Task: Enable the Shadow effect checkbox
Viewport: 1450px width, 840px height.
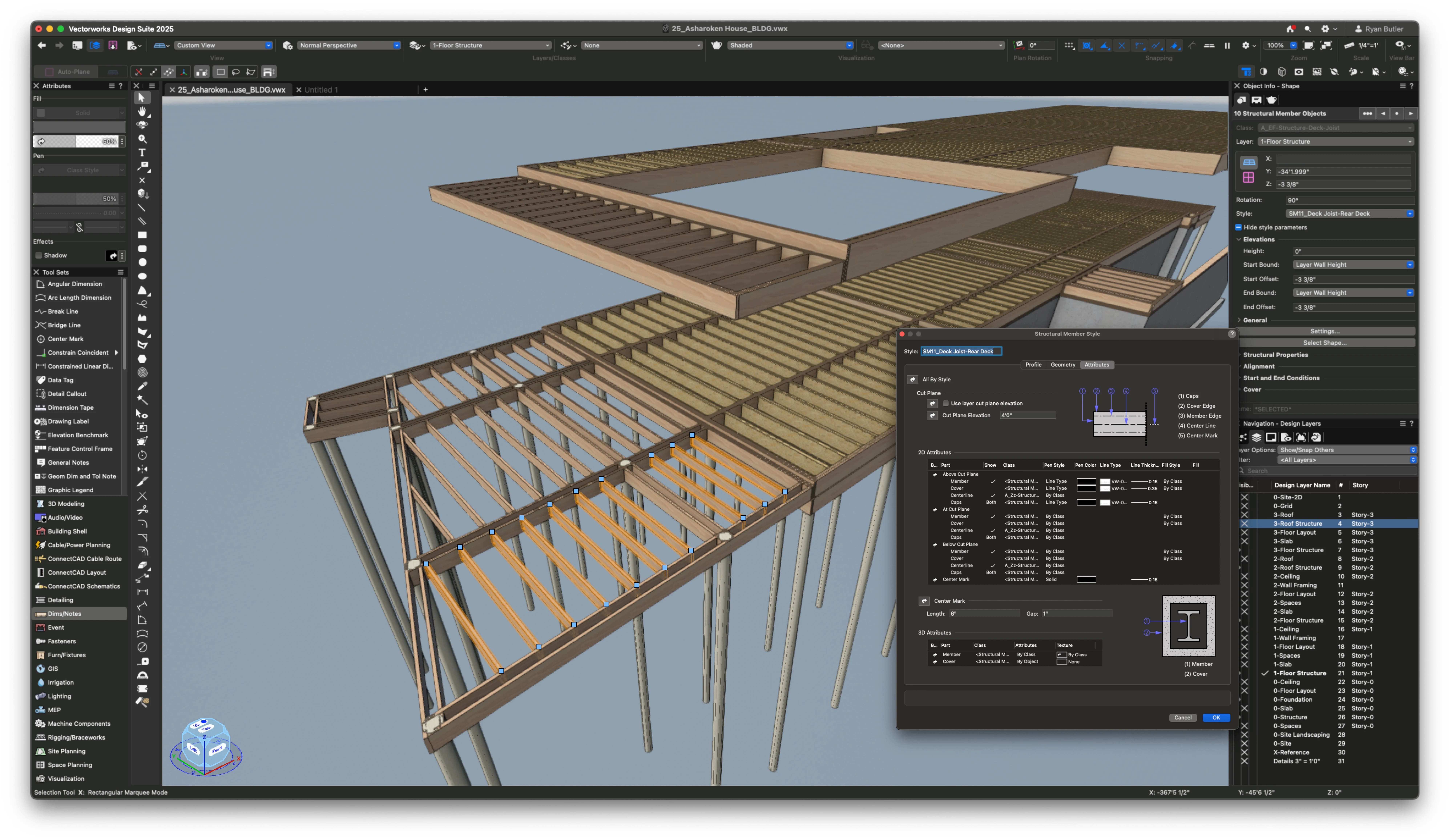Action: click(39, 255)
